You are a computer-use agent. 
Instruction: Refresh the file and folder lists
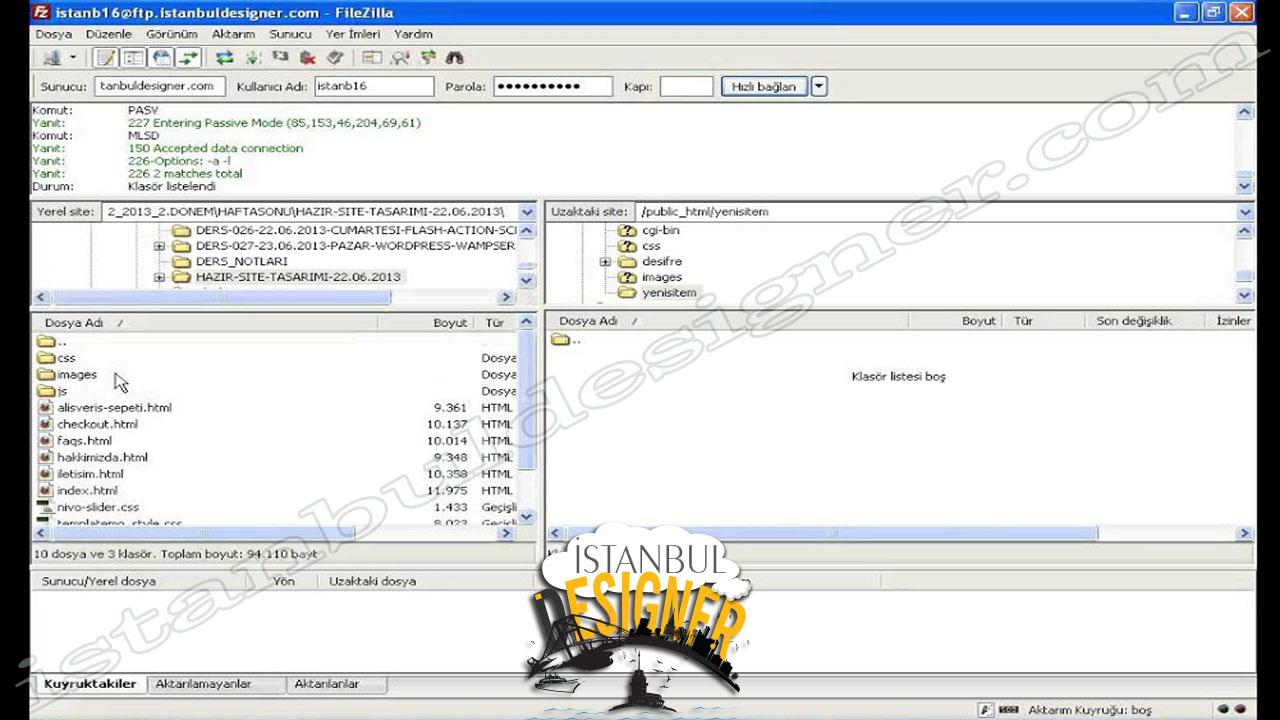tap(224, 58)
